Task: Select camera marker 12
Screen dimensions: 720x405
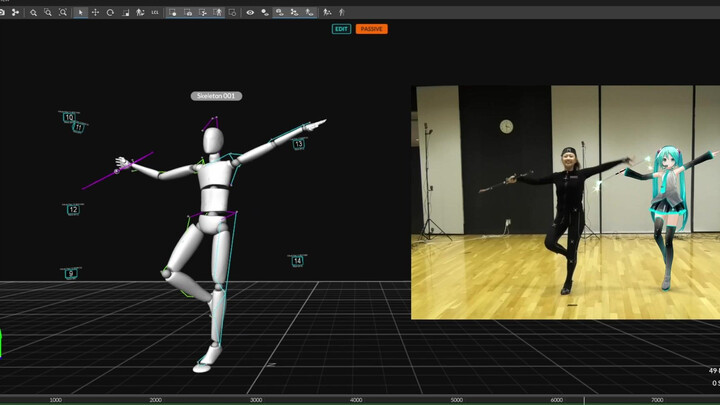Action: coord(73,210)
